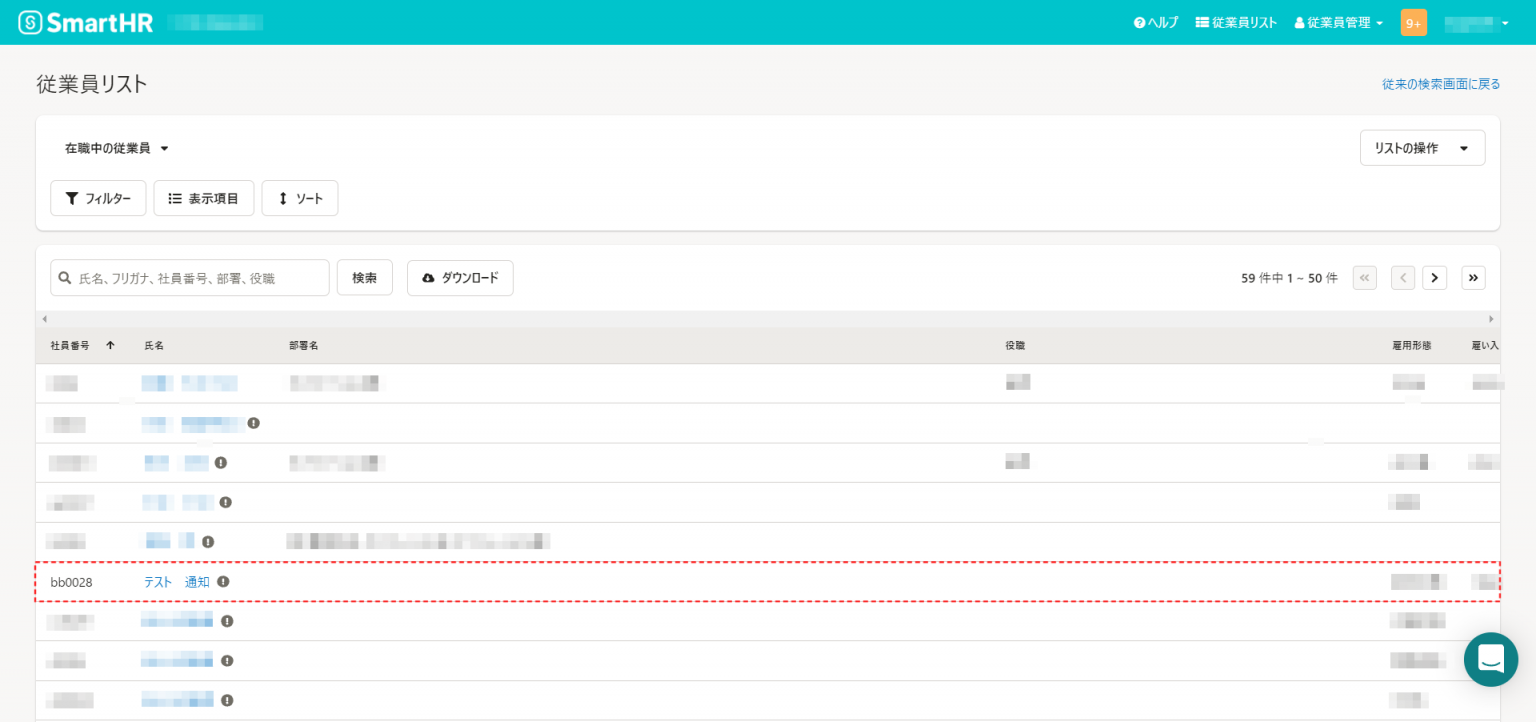Screen dimensions: 1536x722
Task: Select 従業員リスト in the top menu
Action: click(1236, 22)
